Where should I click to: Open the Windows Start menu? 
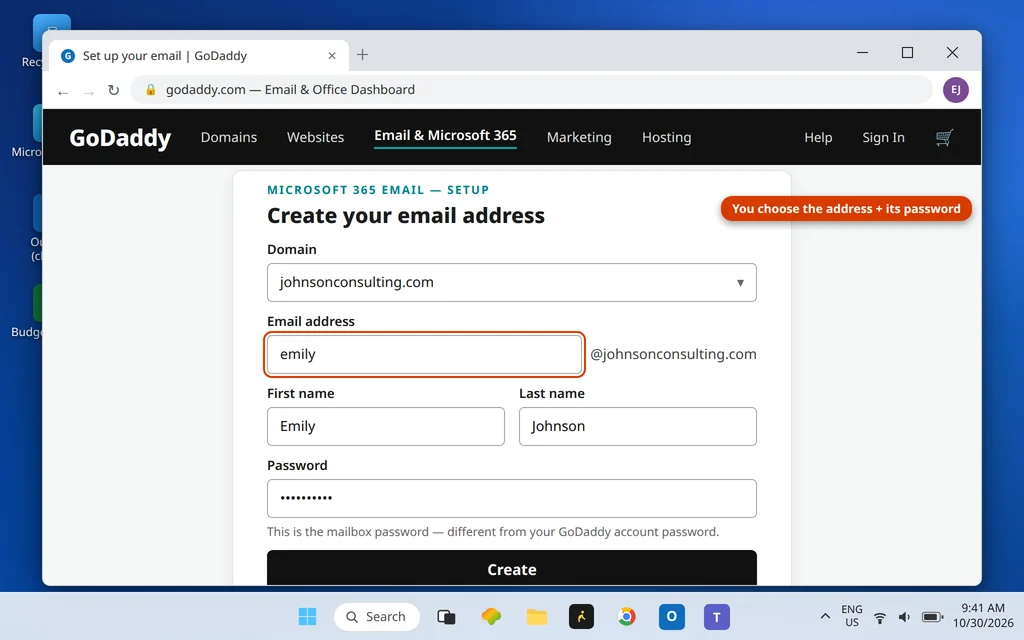[x=307, y=616]
